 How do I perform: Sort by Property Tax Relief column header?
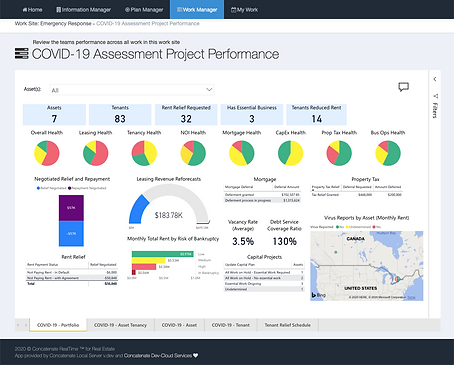(325, 187)
